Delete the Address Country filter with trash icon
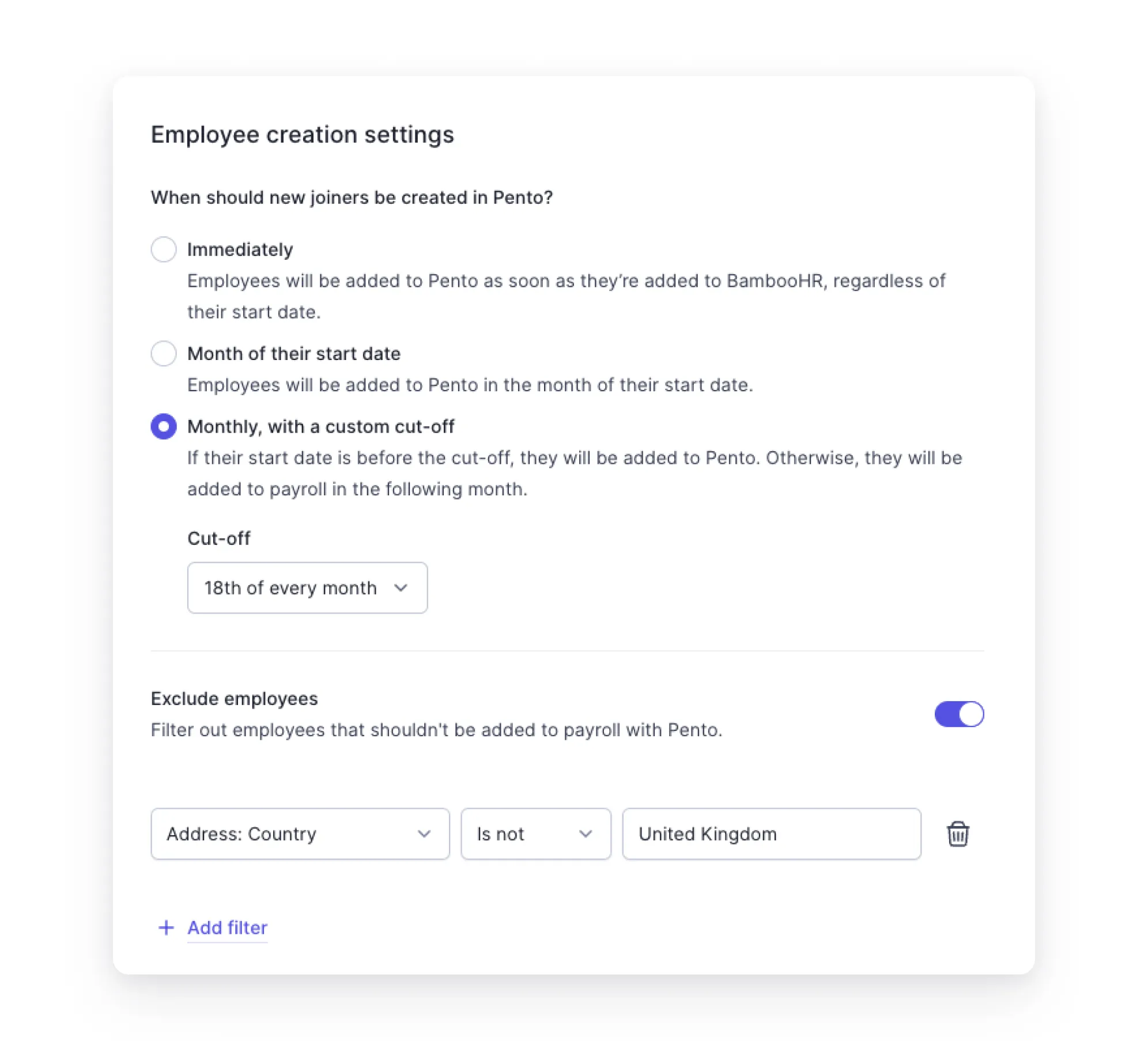Screen dimensions: 1148x1053 pyautogui.click(x=957, y=834)
